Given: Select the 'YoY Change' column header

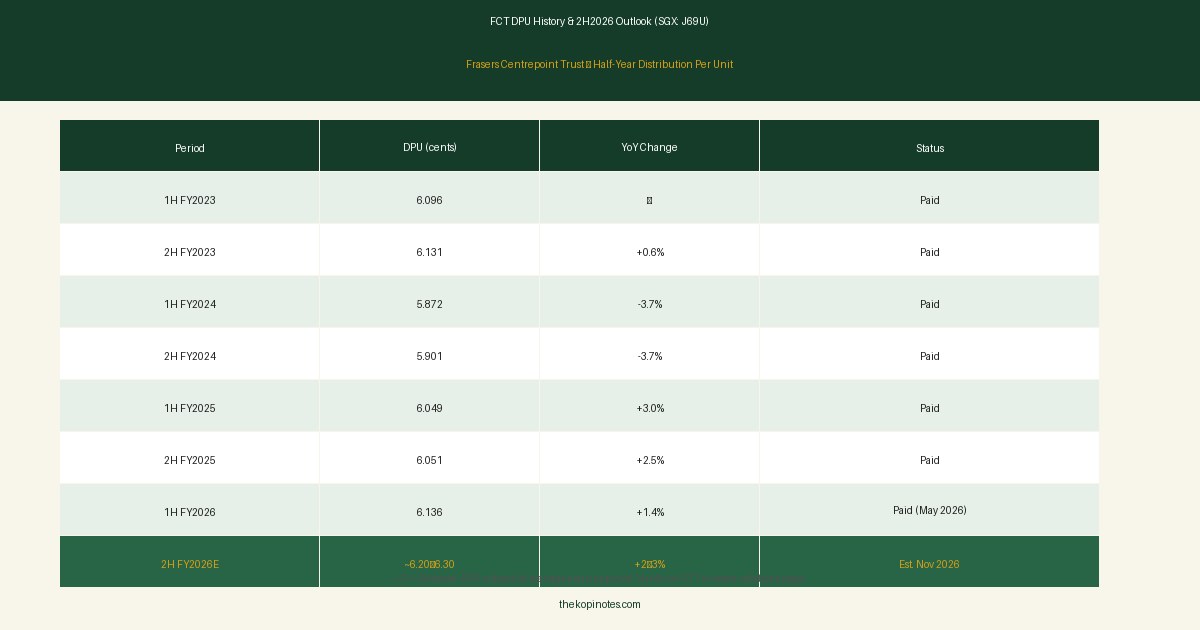Looking at the screenshot, I should click(x=649, y=147).
